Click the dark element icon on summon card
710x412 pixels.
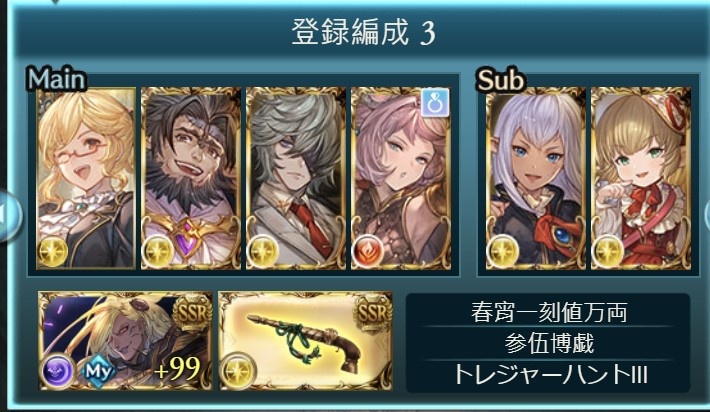(59, 371)
